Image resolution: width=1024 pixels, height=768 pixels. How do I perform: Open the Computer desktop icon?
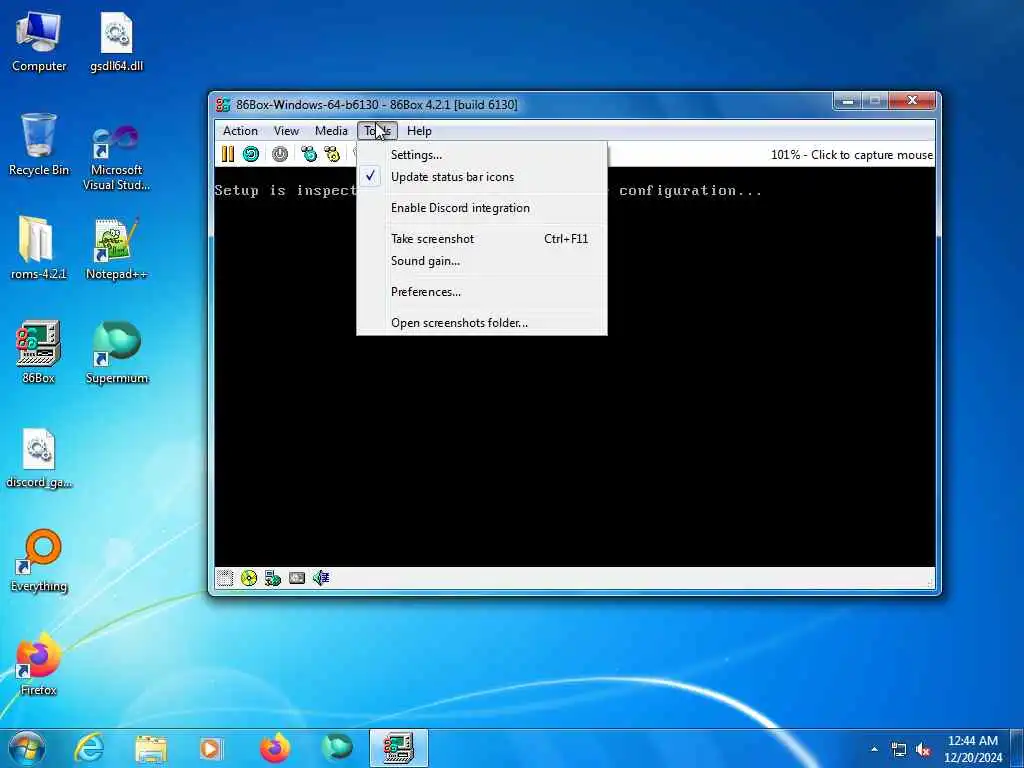(39, 42)
